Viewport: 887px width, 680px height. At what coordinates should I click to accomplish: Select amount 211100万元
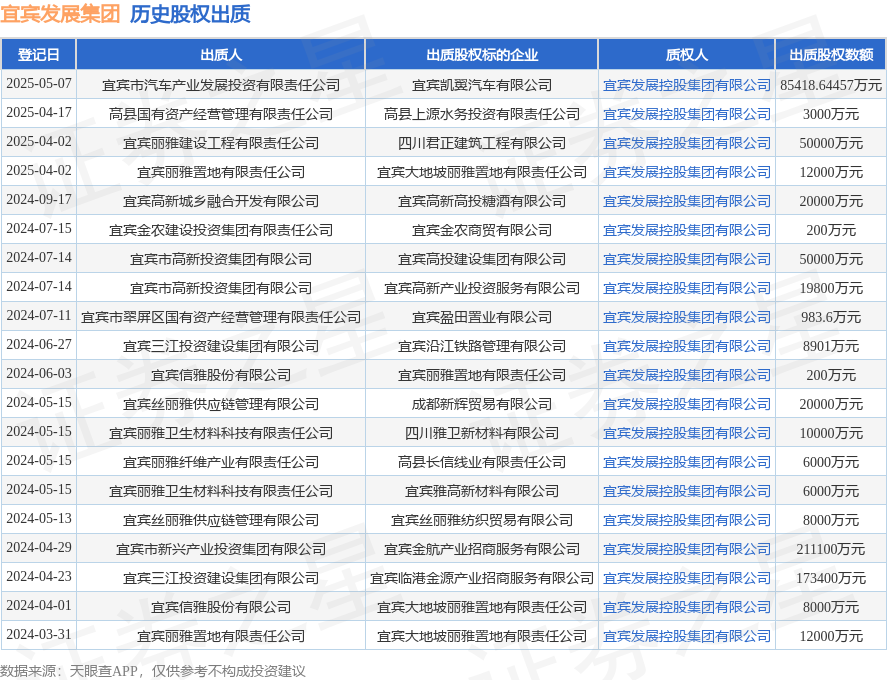(x=831, y=549)
